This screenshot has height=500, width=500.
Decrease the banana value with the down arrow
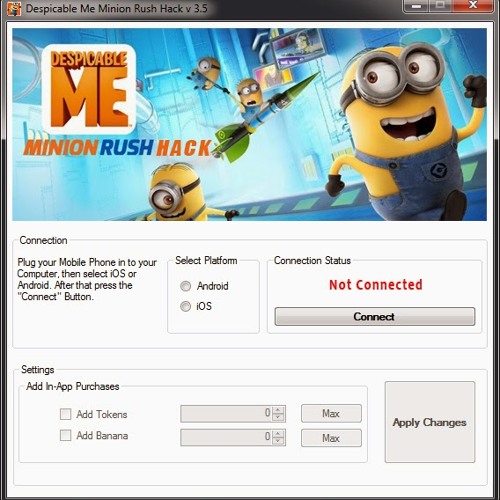(278, 441)
